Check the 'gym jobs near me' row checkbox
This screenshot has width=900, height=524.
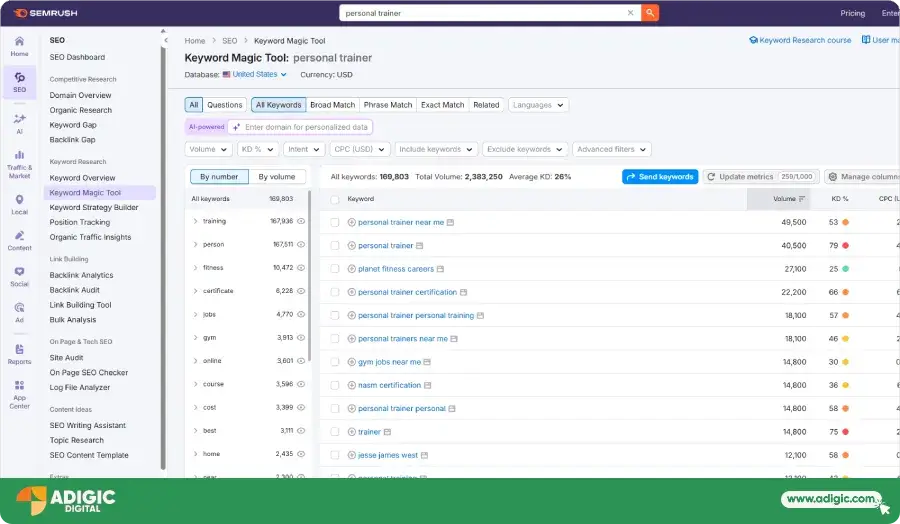(x=335, y=362)
